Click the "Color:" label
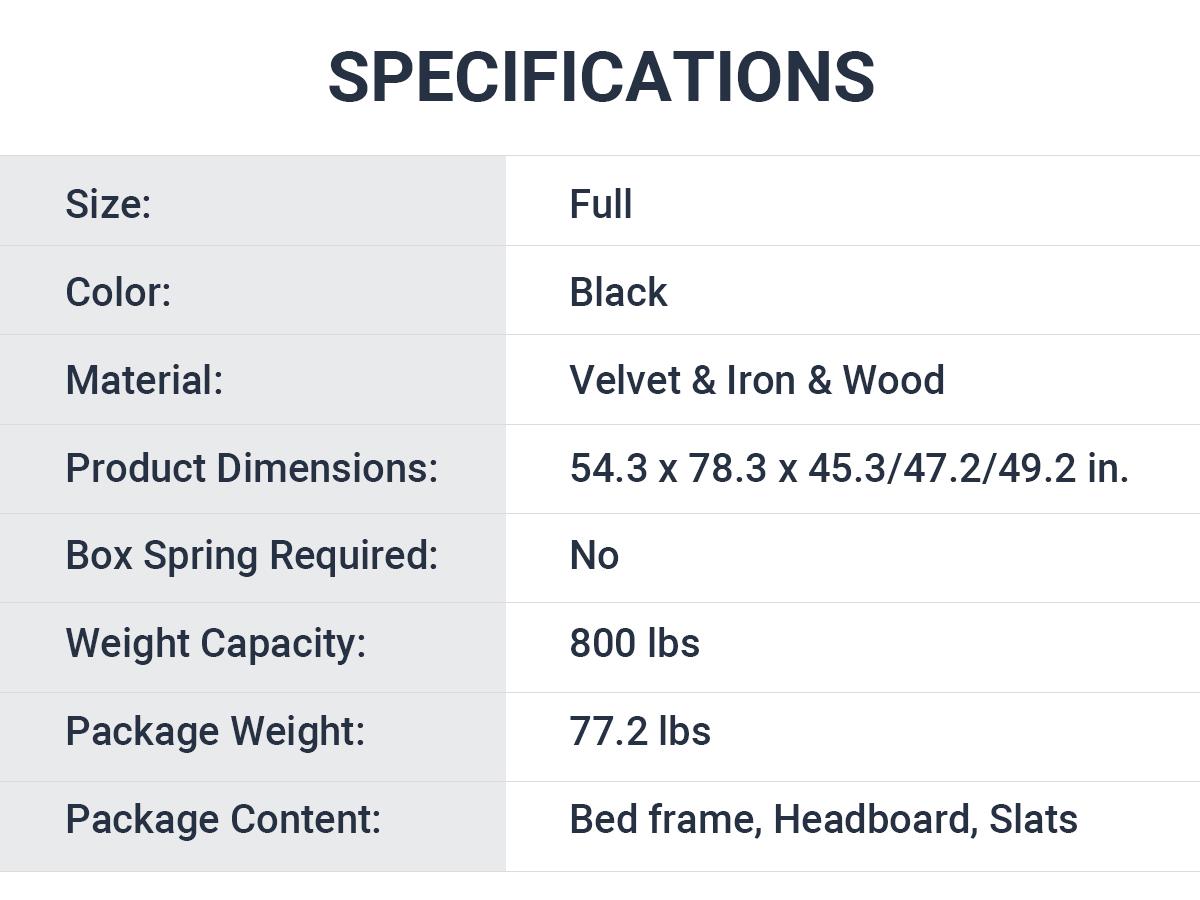The width and height of the screenshot is (1200, 900). pos(118,292)
